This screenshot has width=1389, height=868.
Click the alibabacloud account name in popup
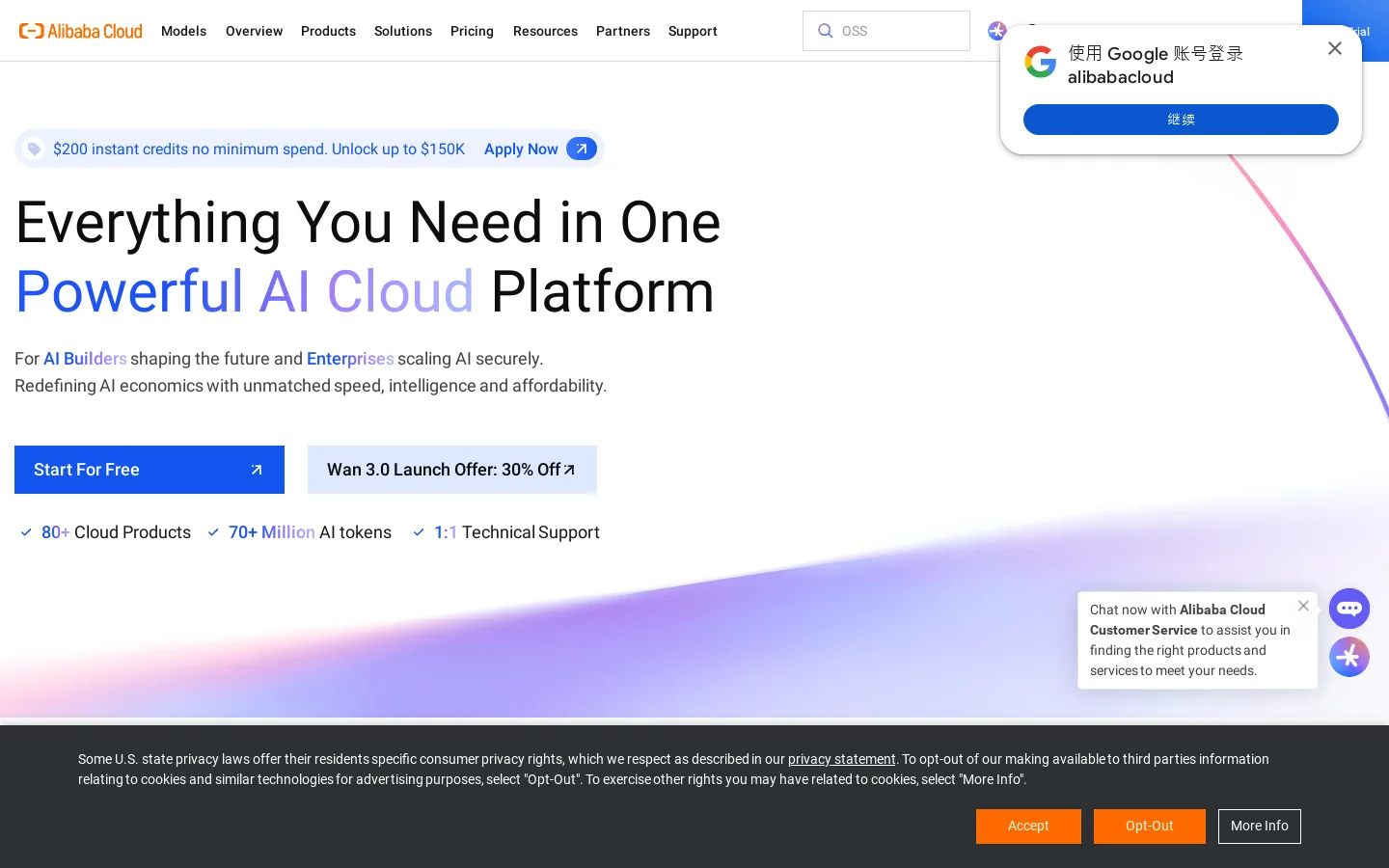pos(1121,77)
